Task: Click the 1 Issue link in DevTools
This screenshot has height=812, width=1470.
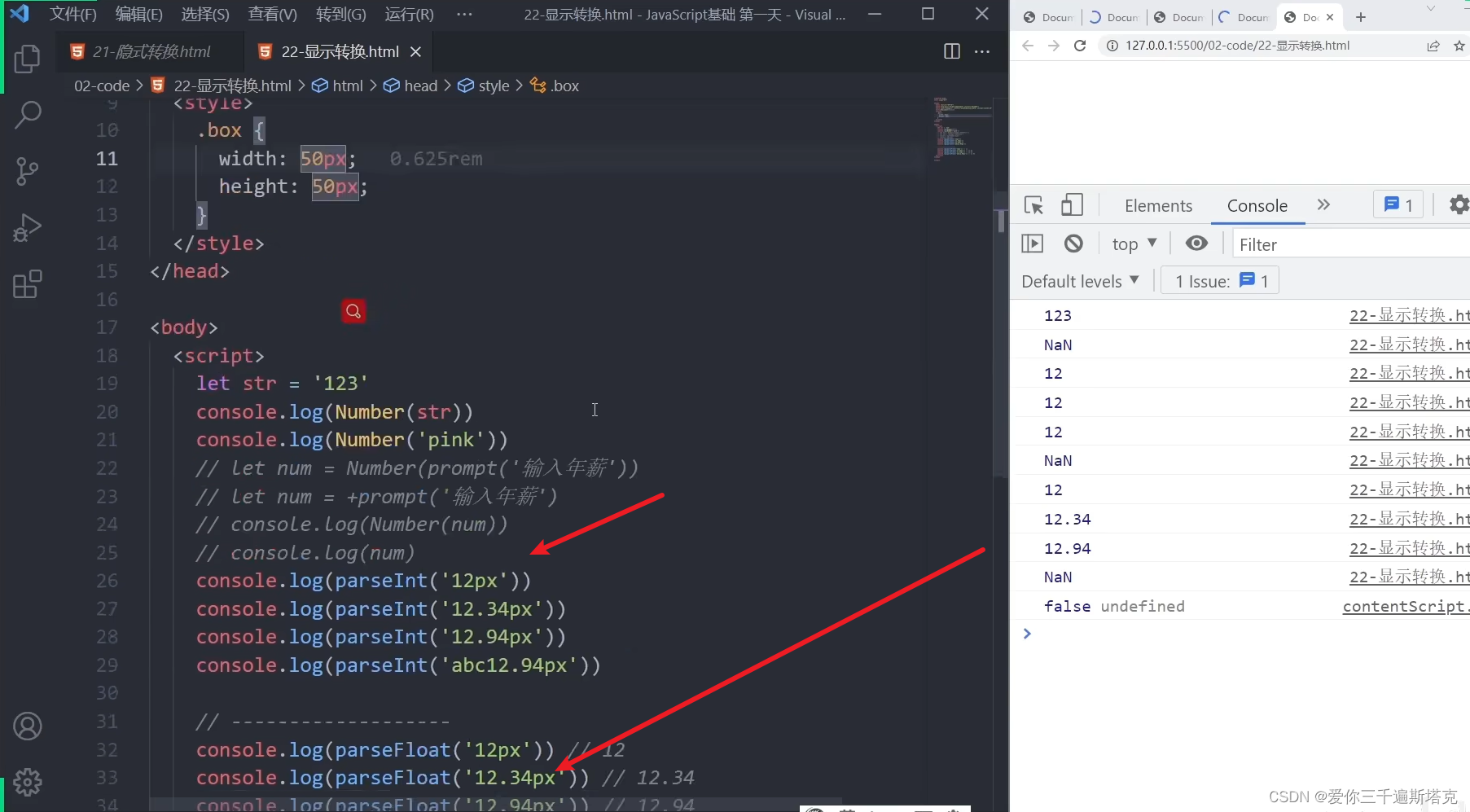Action: [x=1219, y=280]
